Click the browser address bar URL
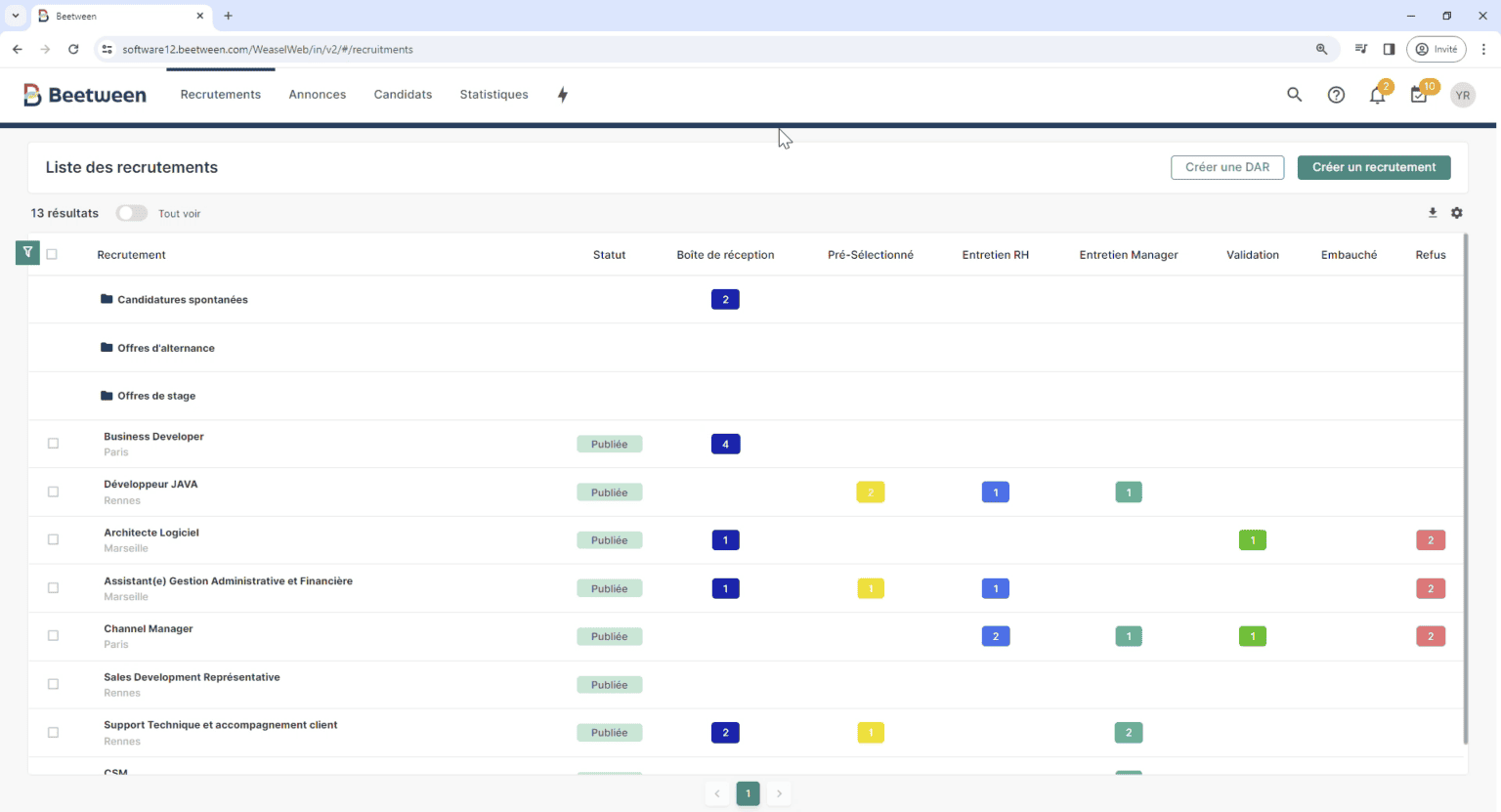Viewport: 1501px width, 812px height. point(268,49)
